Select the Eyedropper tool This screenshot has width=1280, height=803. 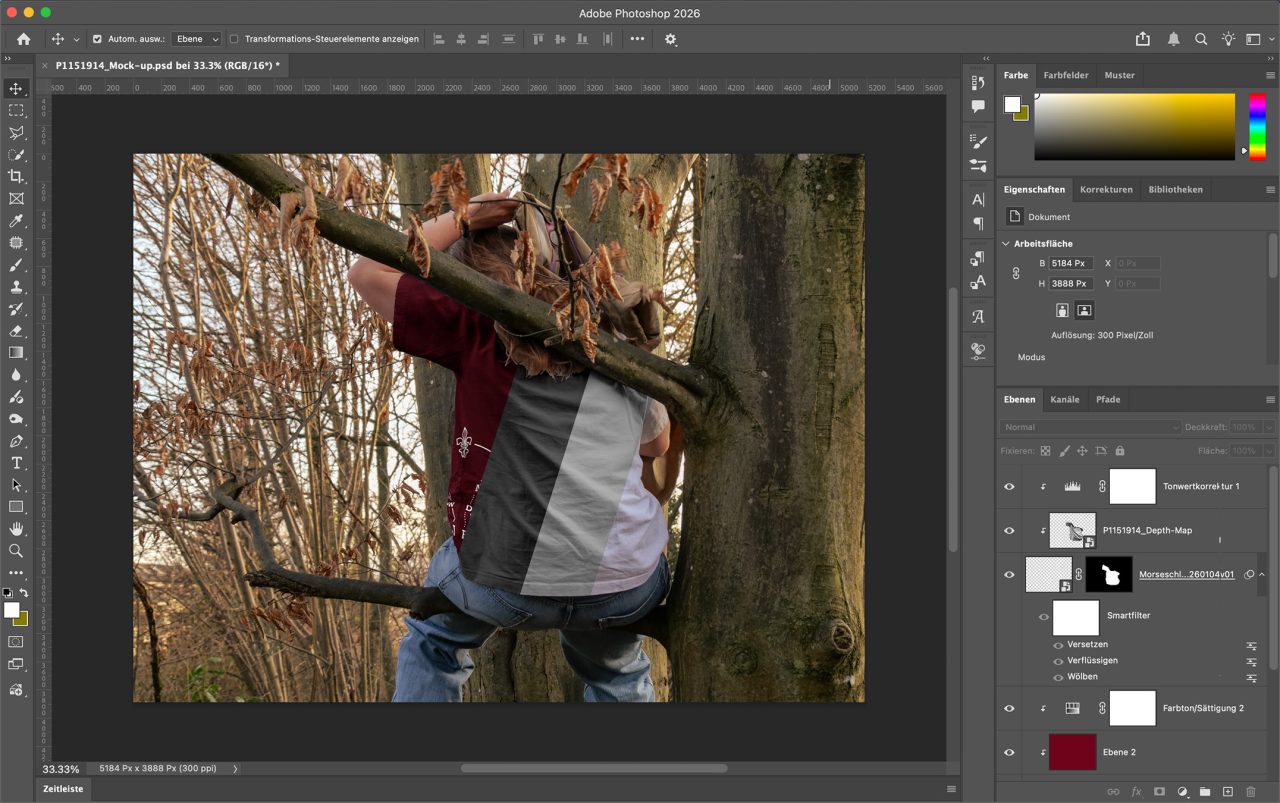tap(16, 221)
